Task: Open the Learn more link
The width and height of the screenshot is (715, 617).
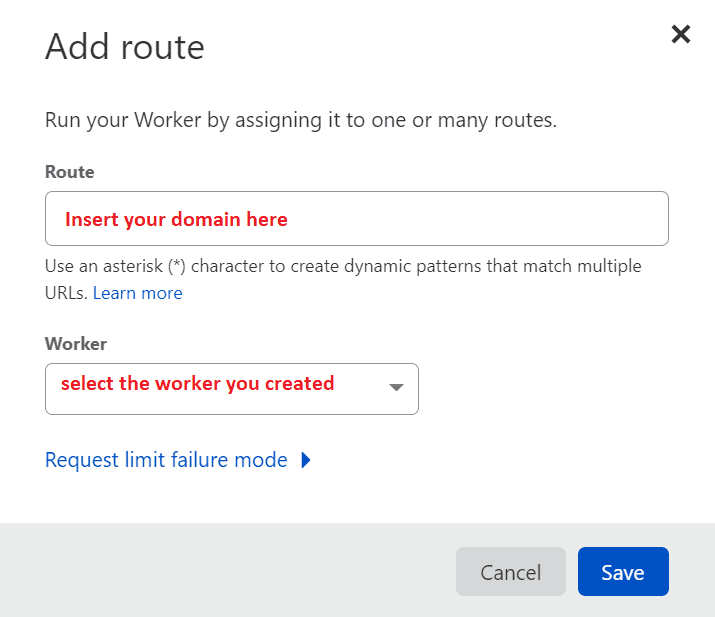Action: (137, 293)
